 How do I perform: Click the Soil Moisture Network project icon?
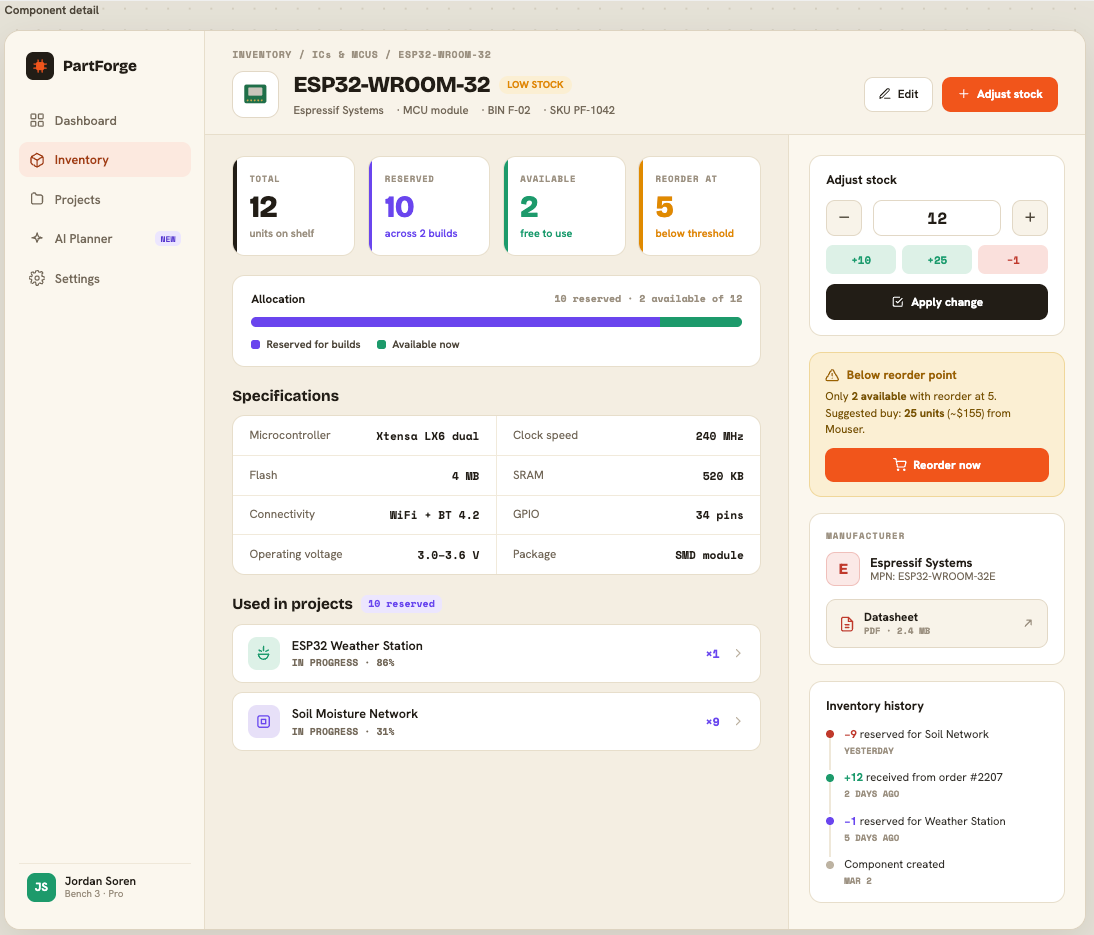pos(264,721)
